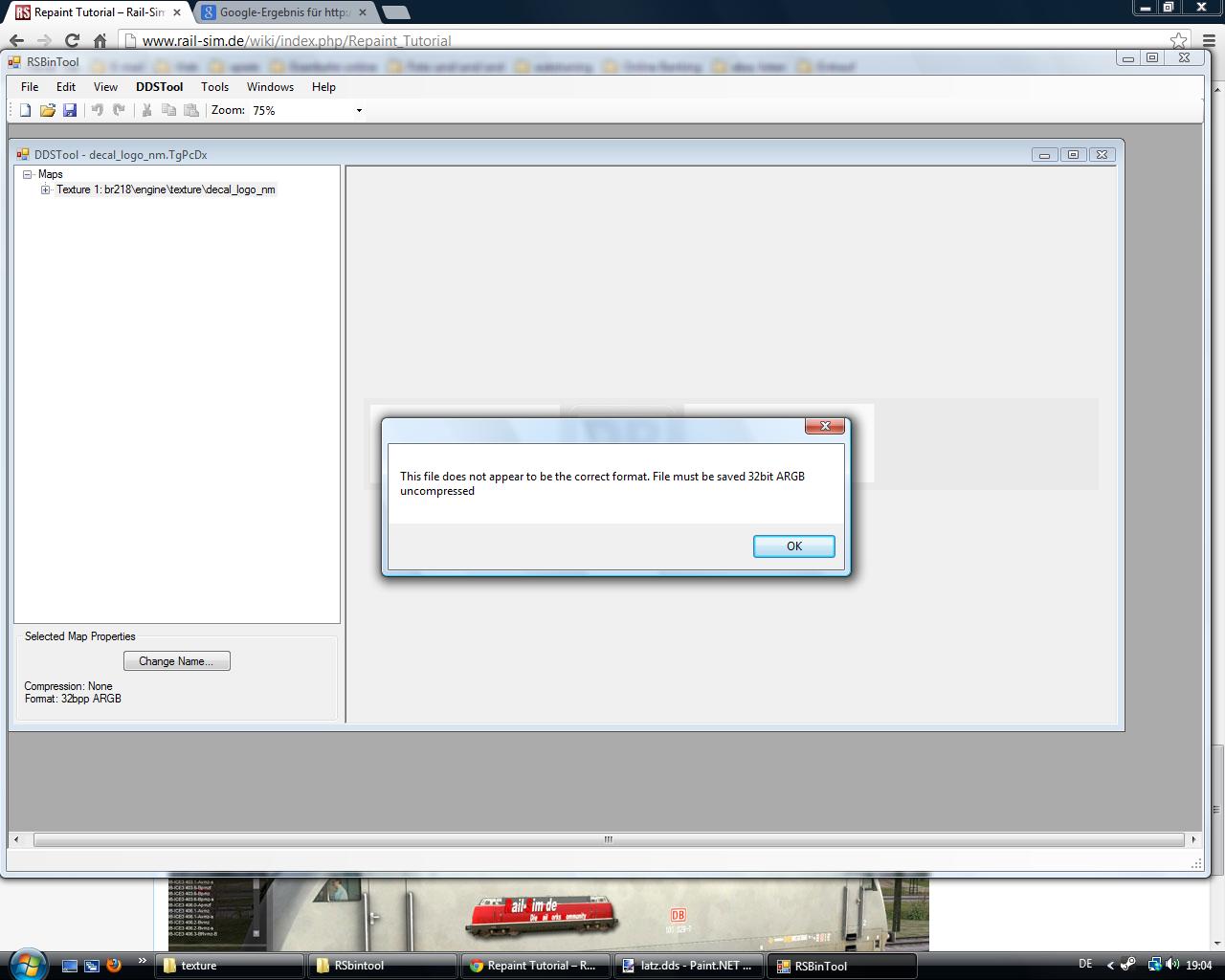Bookmark the page with the star icon
The width and height of the screenshot is (1225, 980).
click(1179, 40)
